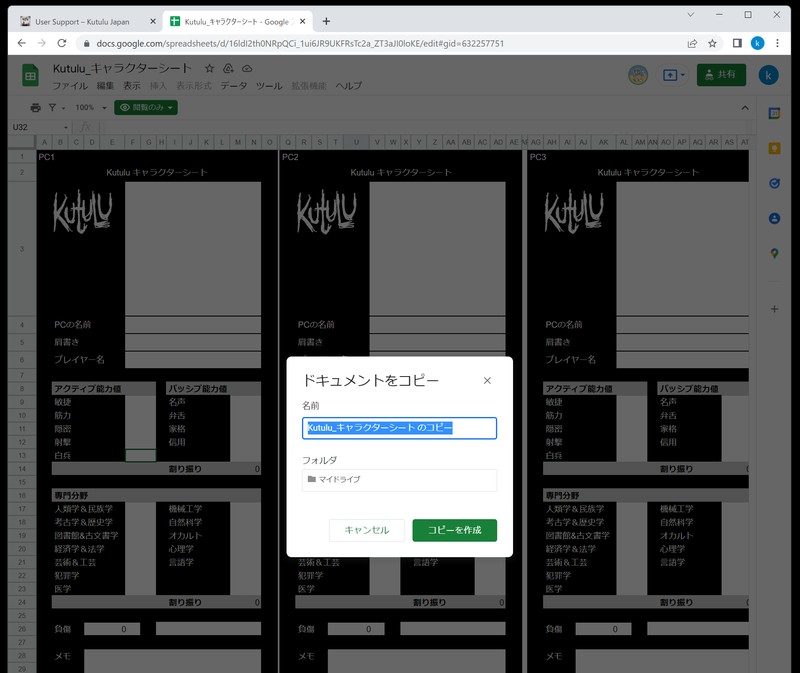
Task: Click the collaborator avatar in header
Action: pos(638,75)
